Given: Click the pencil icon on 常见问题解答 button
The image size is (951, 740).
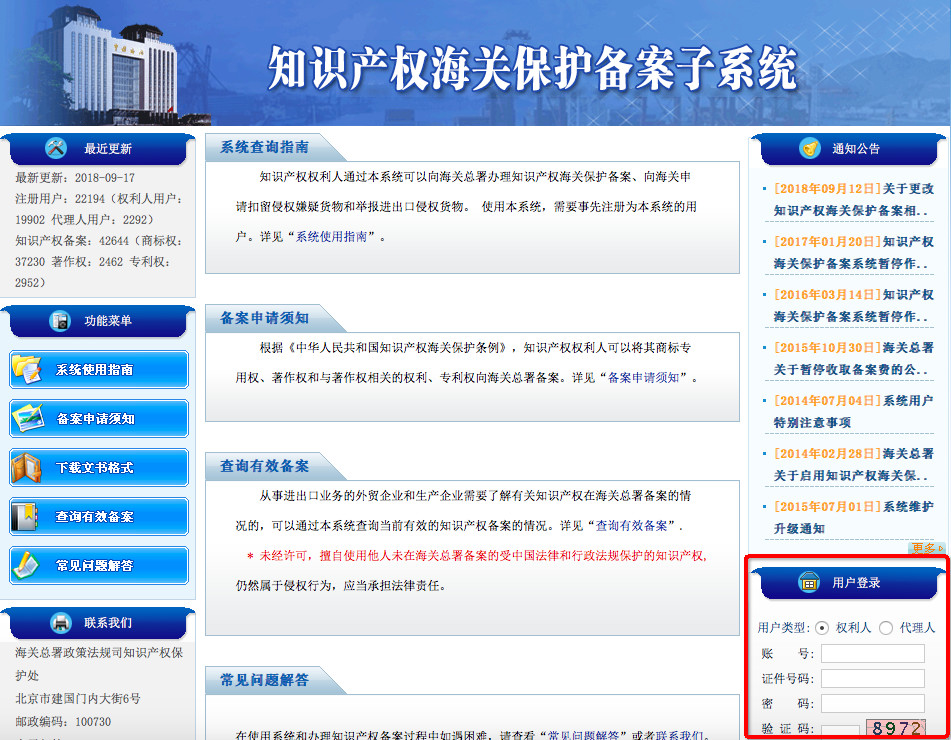Looking at the screenshot, I should (26, 565).
